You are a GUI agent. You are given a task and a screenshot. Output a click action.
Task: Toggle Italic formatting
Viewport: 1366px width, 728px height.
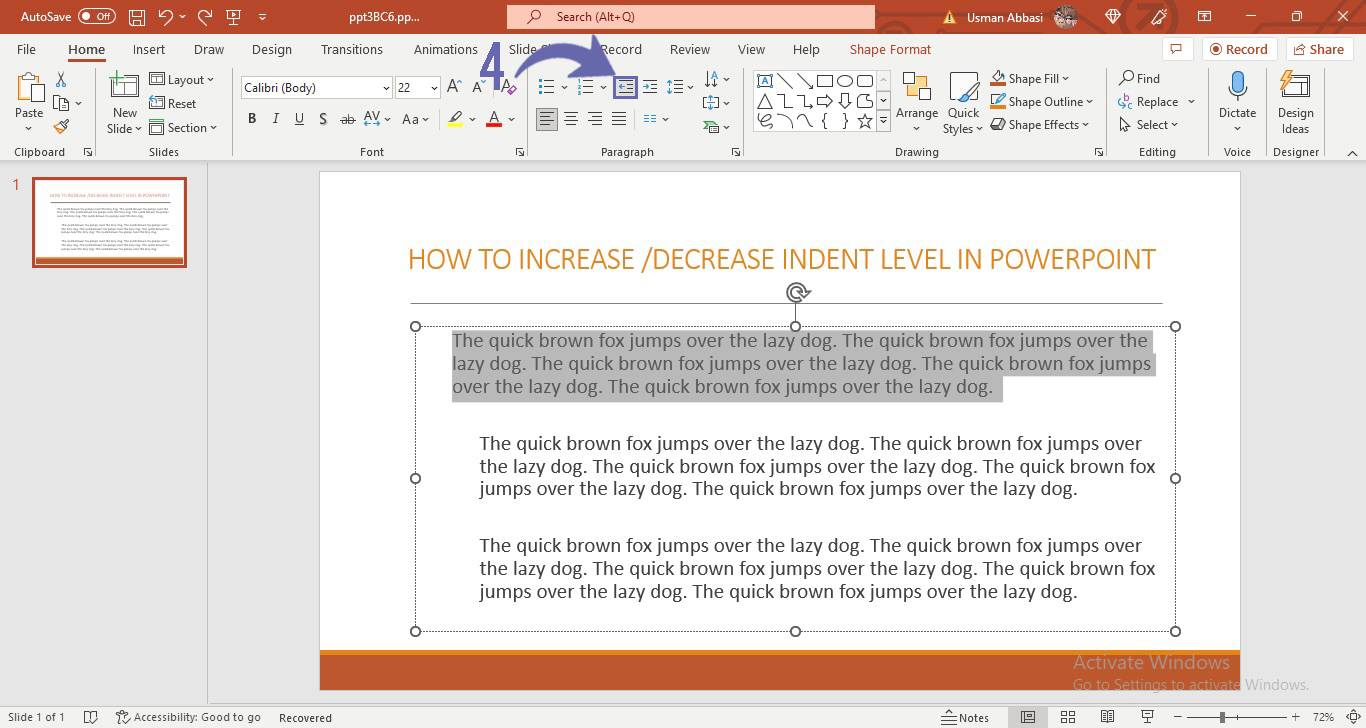[x=275, y=119]
